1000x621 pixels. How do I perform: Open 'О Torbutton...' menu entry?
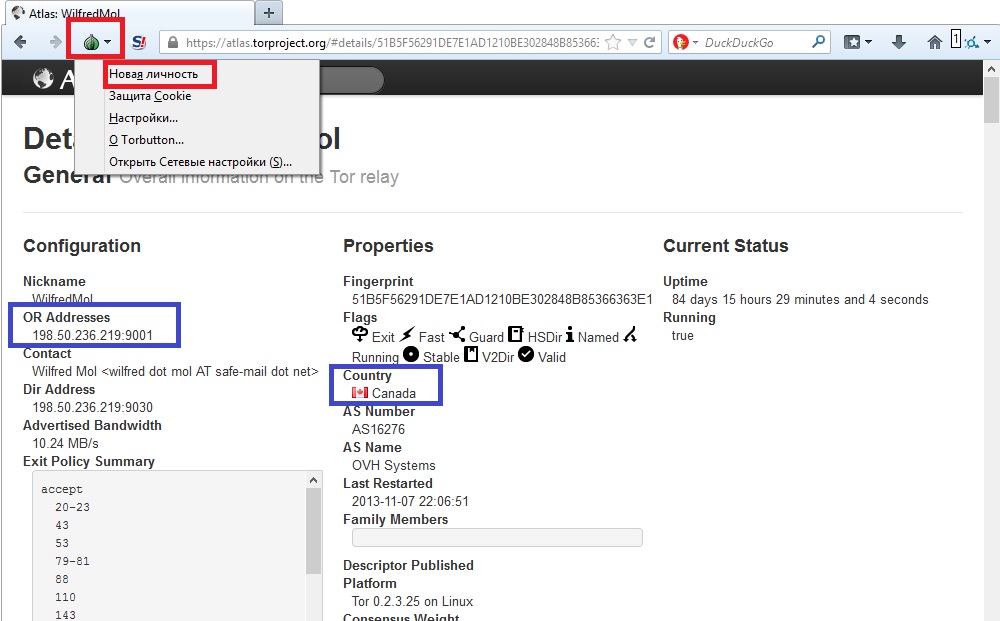[146, 140]
